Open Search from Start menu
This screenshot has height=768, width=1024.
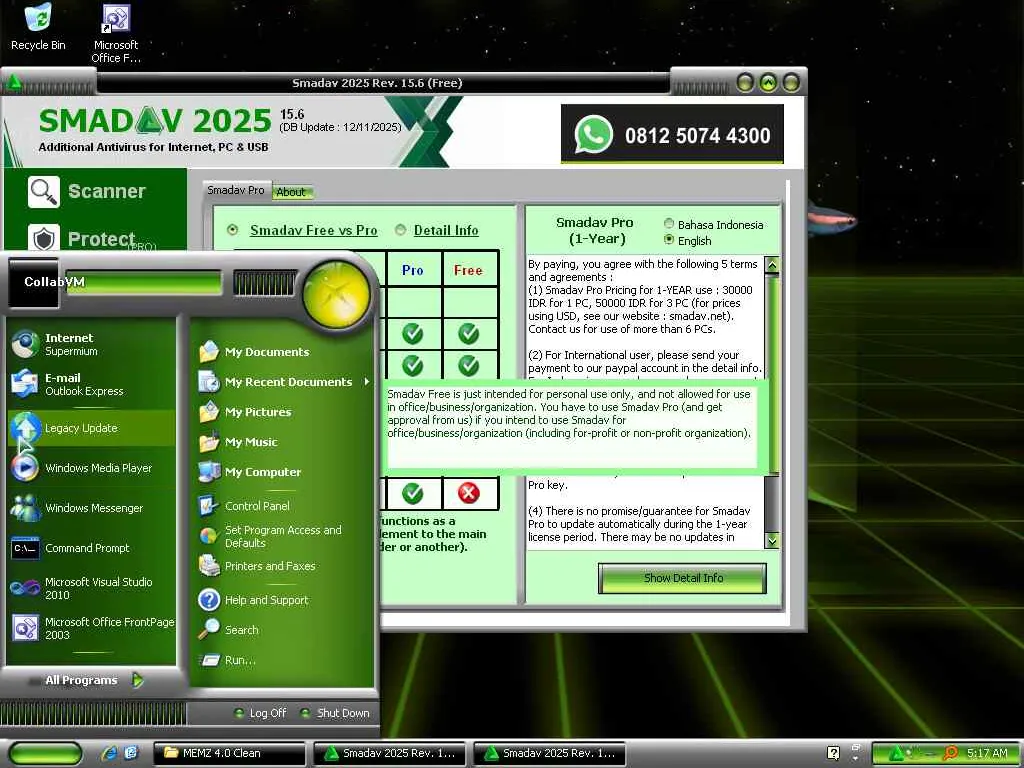(x=282, y=630)
